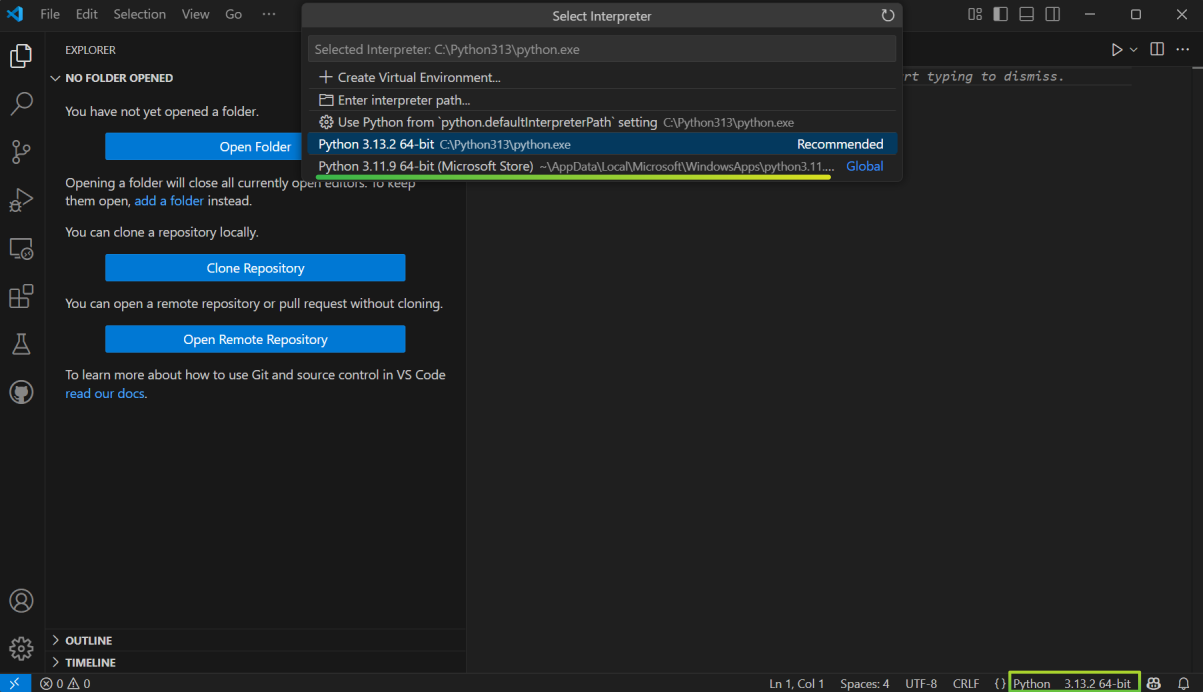Open the Explorer view in activity bar

pyautogui.click(x=21, y=56)
